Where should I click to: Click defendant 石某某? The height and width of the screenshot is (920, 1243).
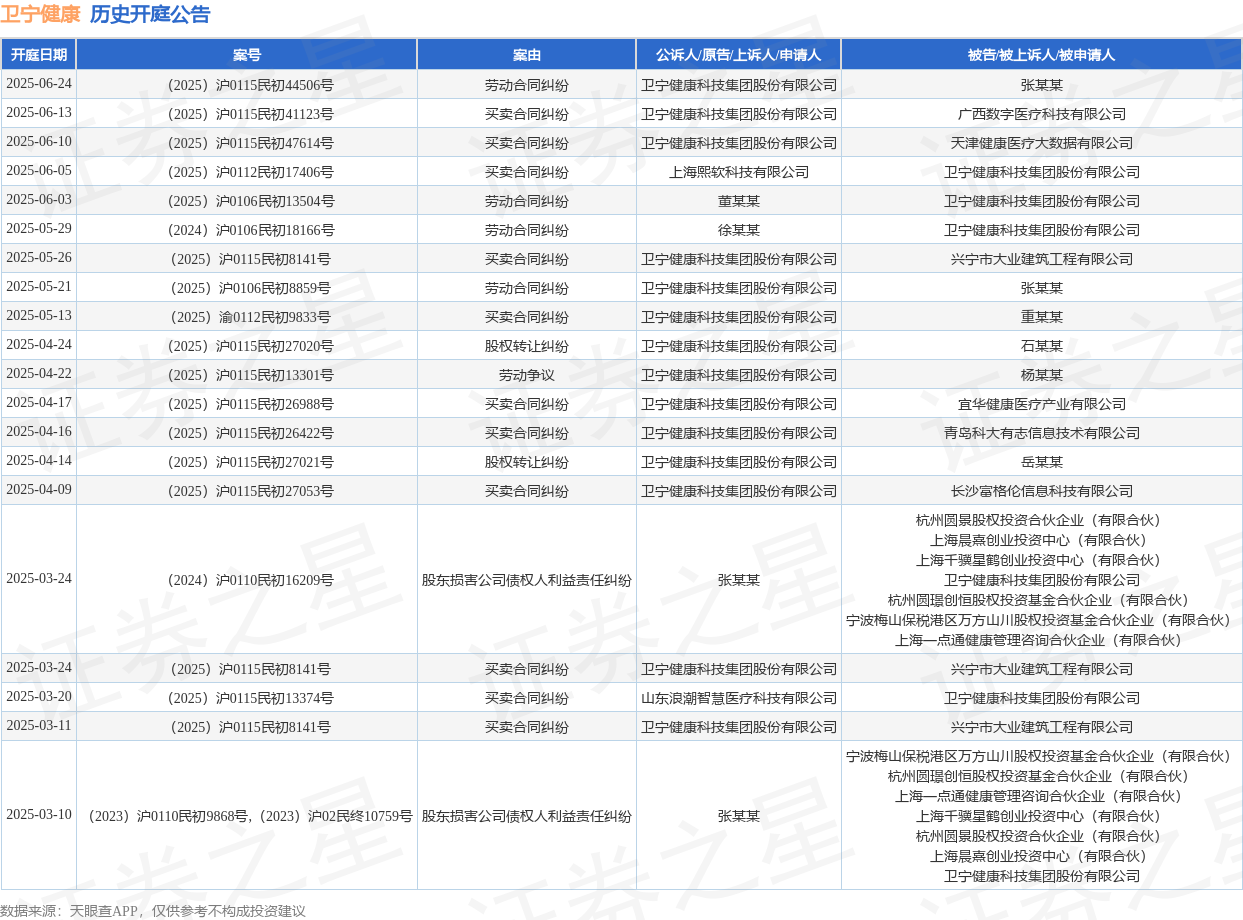pos(1042,346)
